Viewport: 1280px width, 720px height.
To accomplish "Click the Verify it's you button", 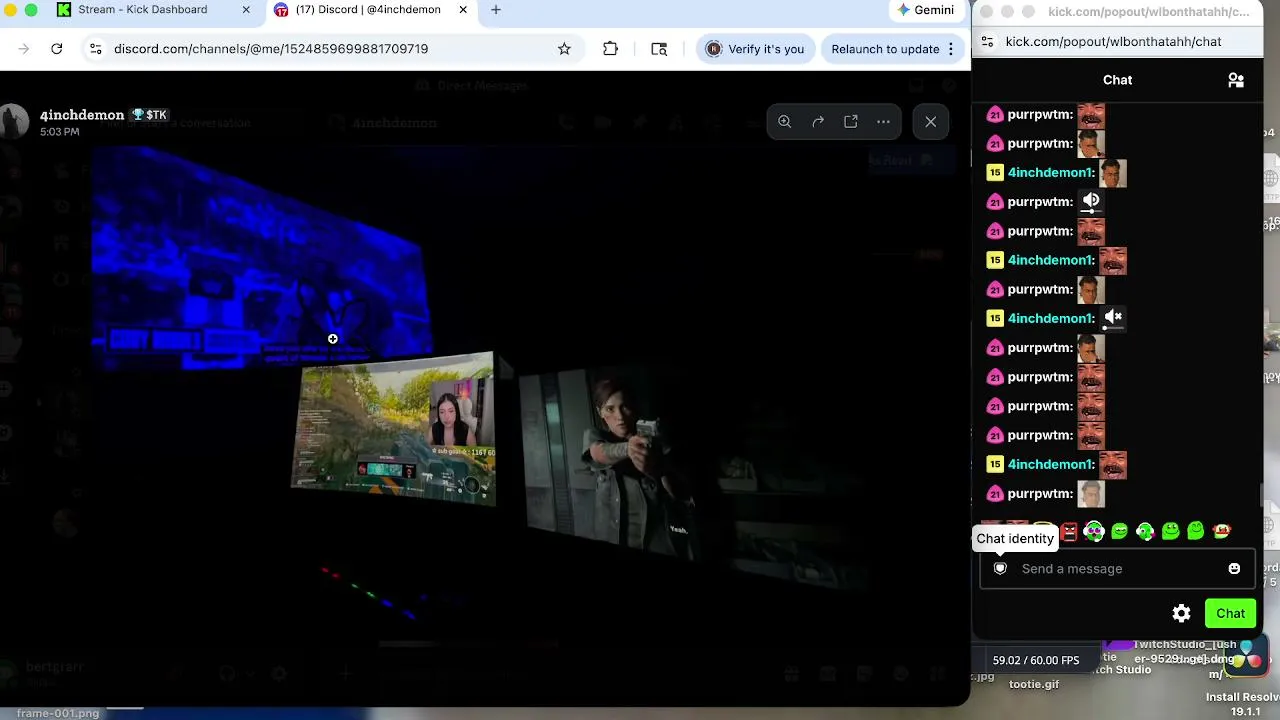I will pos(755,49).
